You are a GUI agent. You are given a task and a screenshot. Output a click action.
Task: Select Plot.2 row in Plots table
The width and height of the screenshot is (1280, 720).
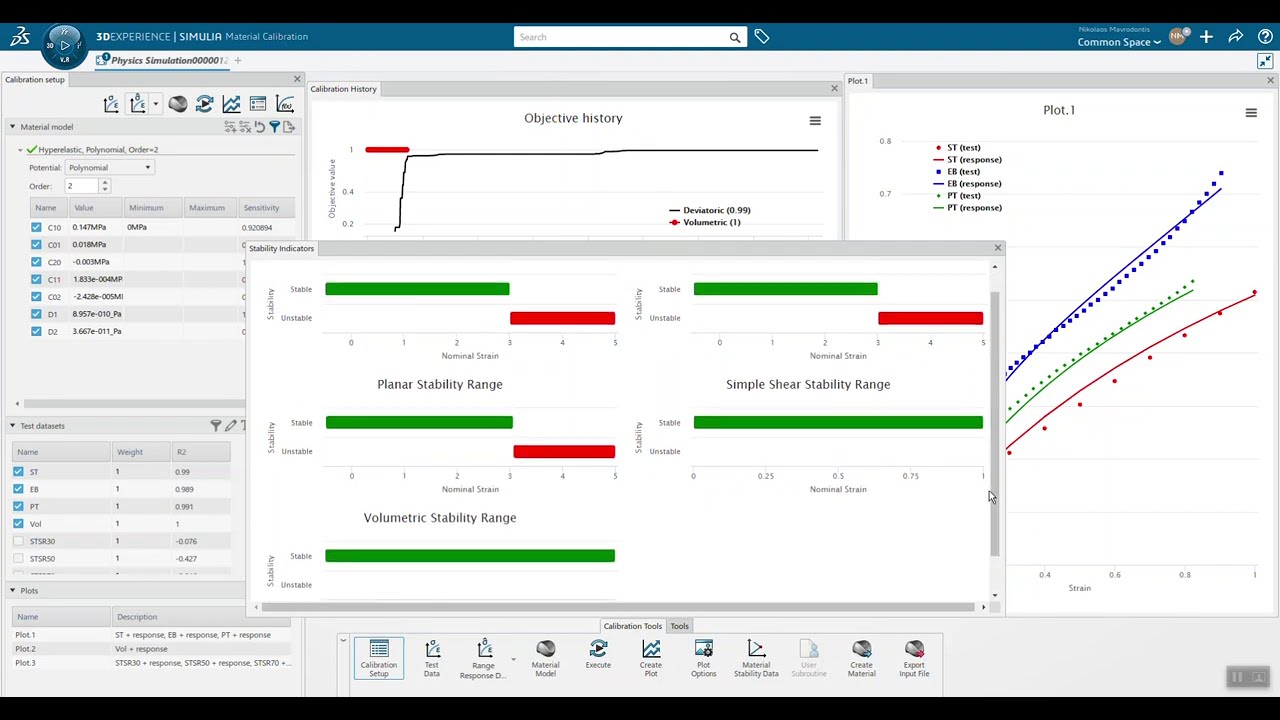pyautogui.click(x=150, y=649)
